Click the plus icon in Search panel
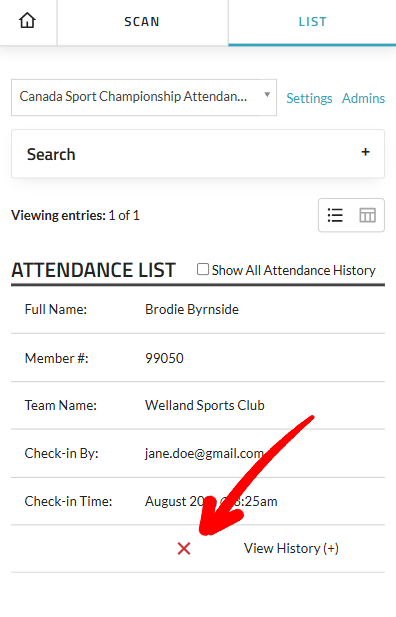The width and height of the screenshot is (396, 617). [365, 152]
